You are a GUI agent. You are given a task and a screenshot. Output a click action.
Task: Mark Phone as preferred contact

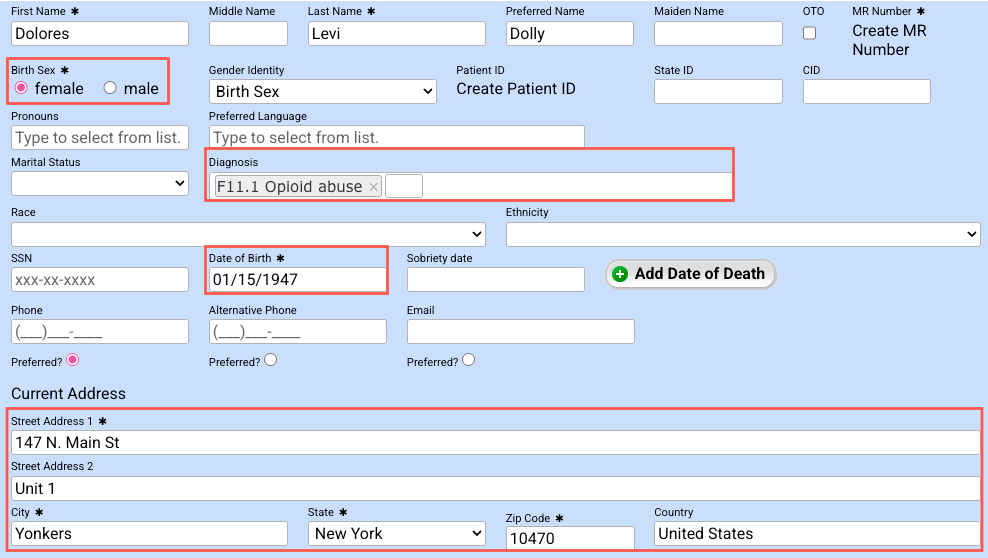[x=72, y=360]
